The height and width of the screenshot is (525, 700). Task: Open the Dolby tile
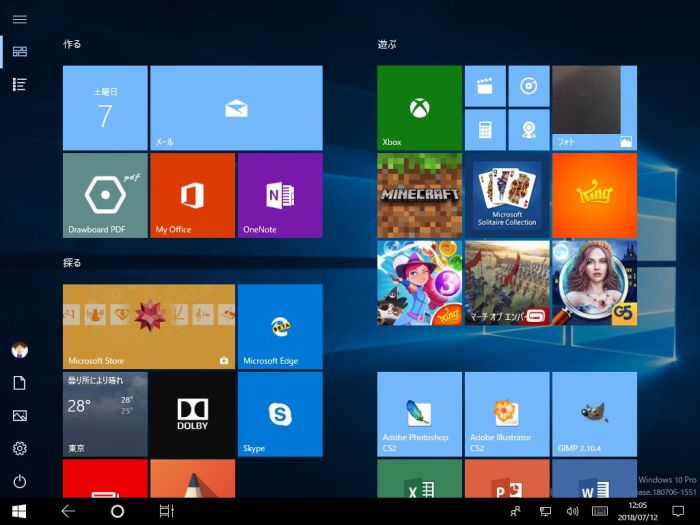(192, 414)
